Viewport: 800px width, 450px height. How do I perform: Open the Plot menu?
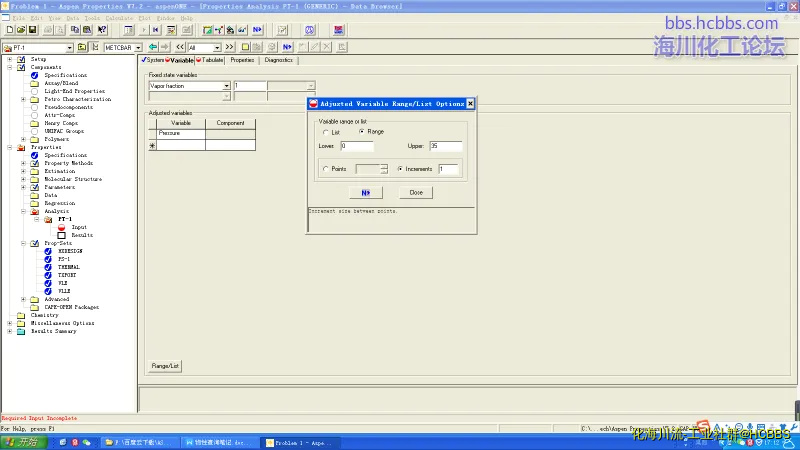pos(144,18)
